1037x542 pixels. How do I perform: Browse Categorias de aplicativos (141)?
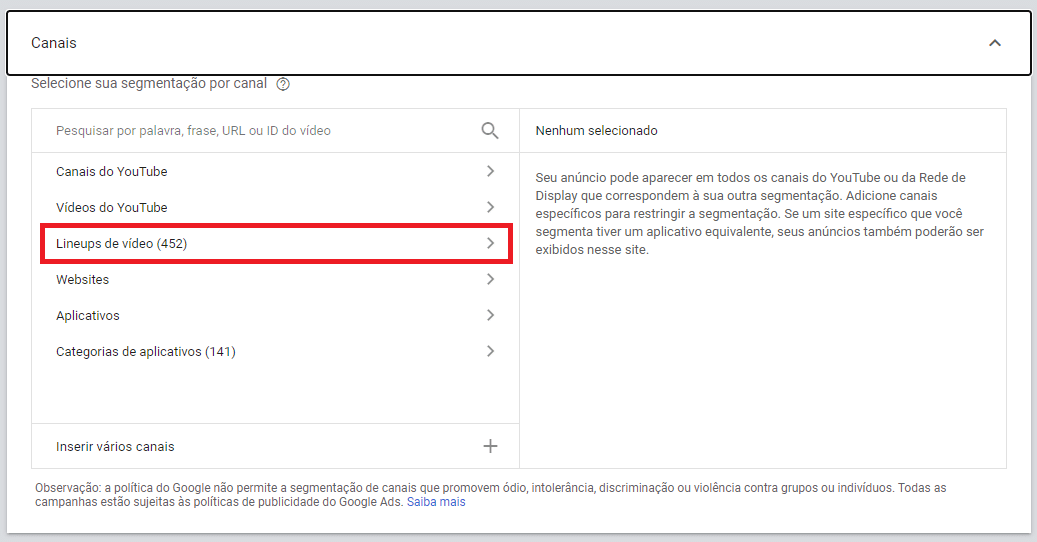(146, 352)
